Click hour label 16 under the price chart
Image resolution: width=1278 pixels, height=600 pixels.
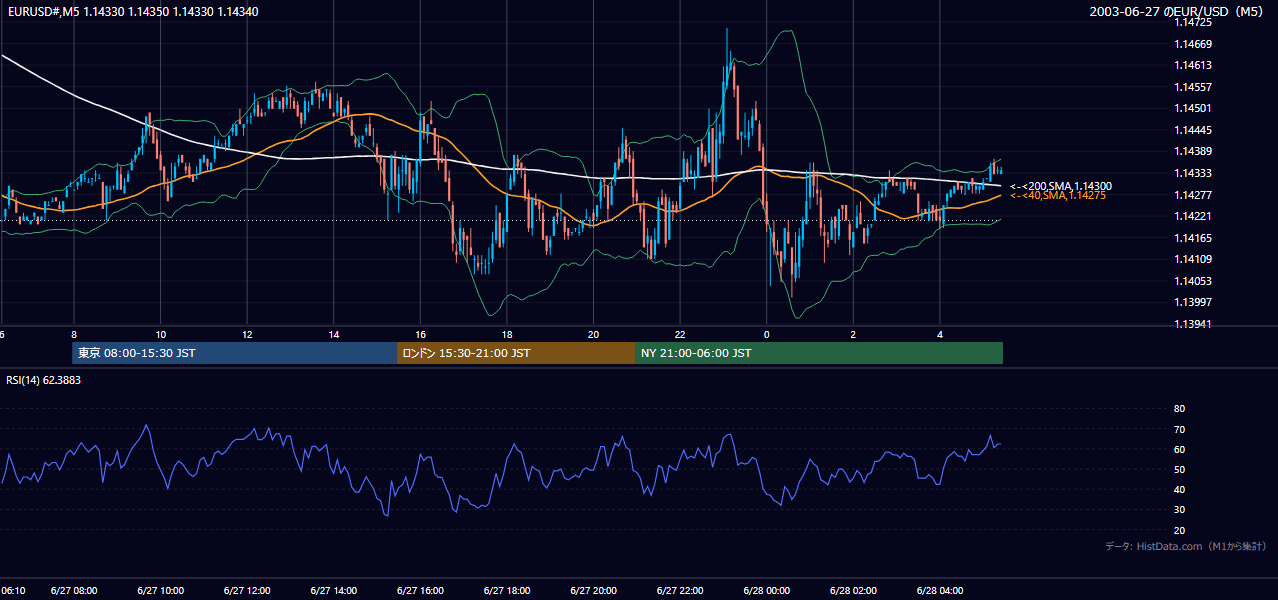click(x=420, y=334)
